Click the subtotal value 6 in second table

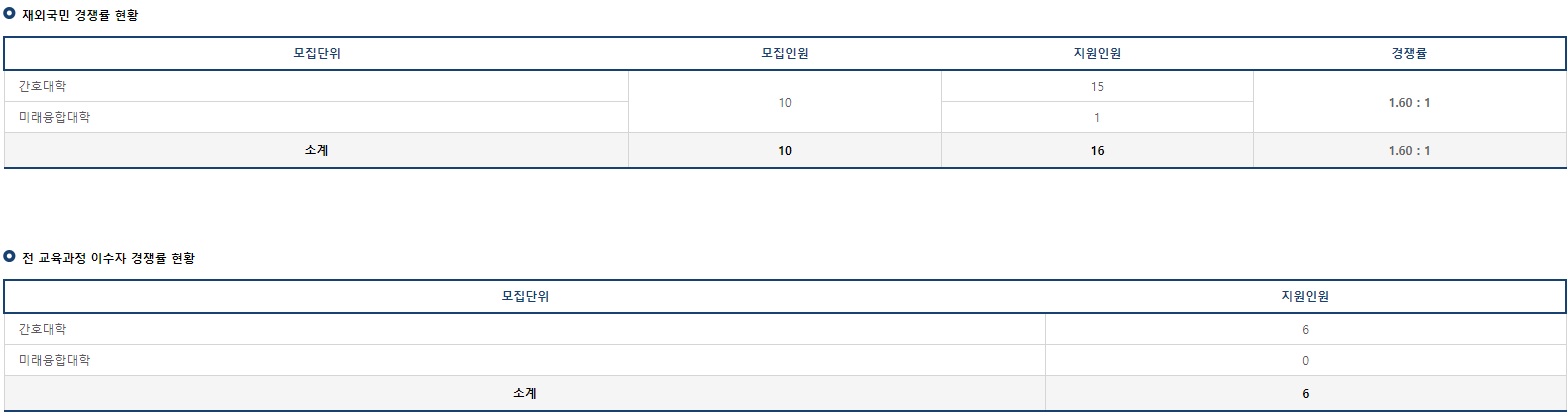tap(1305, 393)
